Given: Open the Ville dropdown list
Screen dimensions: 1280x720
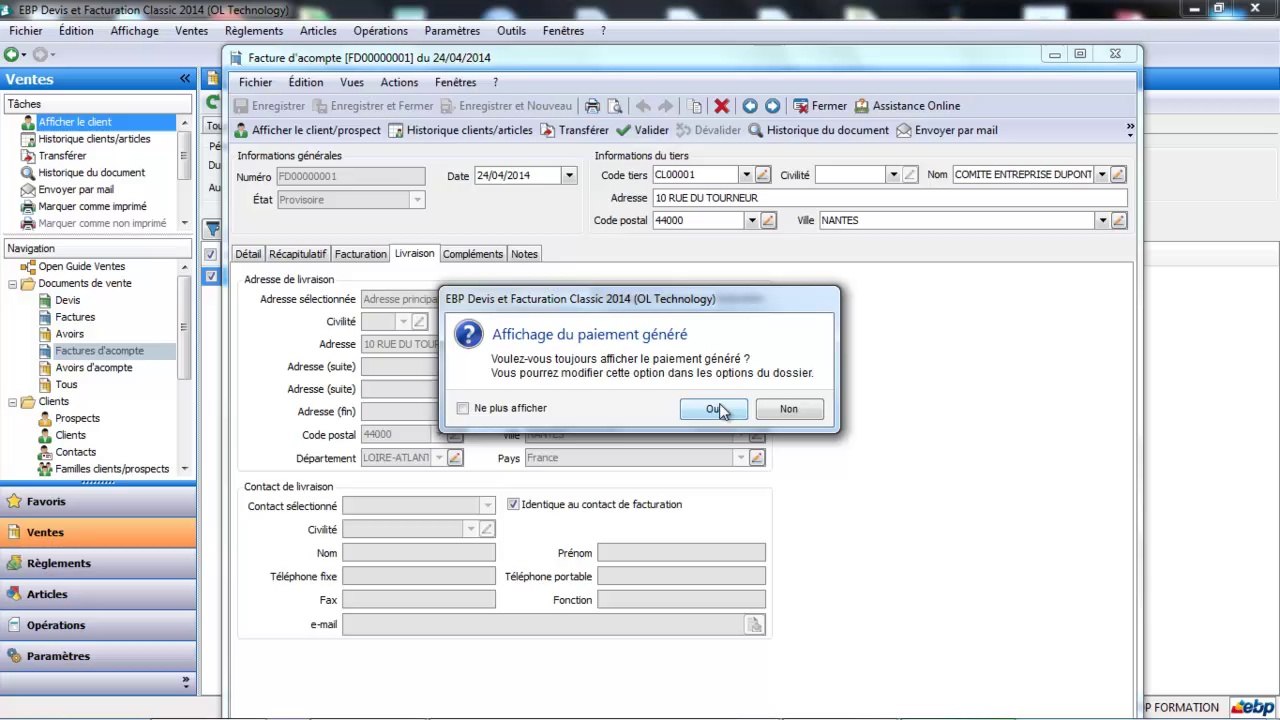Looking at the screenshot, I should (x=1102, y=221).
